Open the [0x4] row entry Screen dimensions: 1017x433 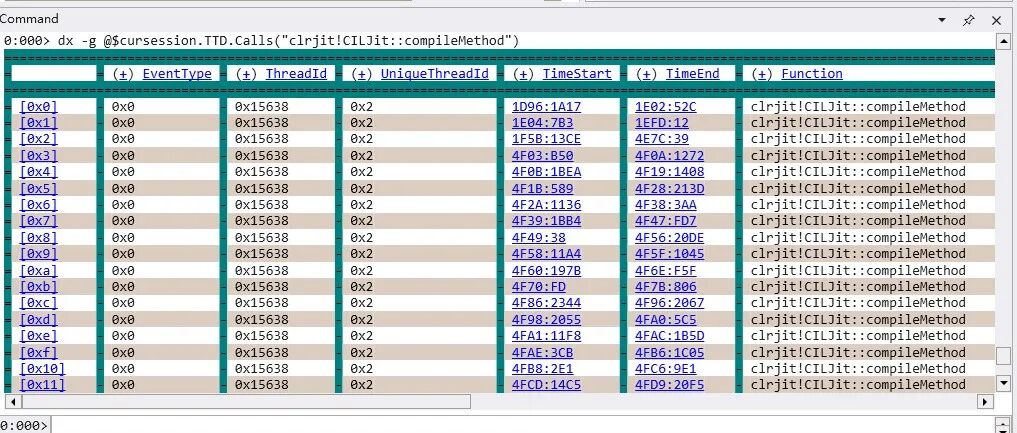[38, 172]
